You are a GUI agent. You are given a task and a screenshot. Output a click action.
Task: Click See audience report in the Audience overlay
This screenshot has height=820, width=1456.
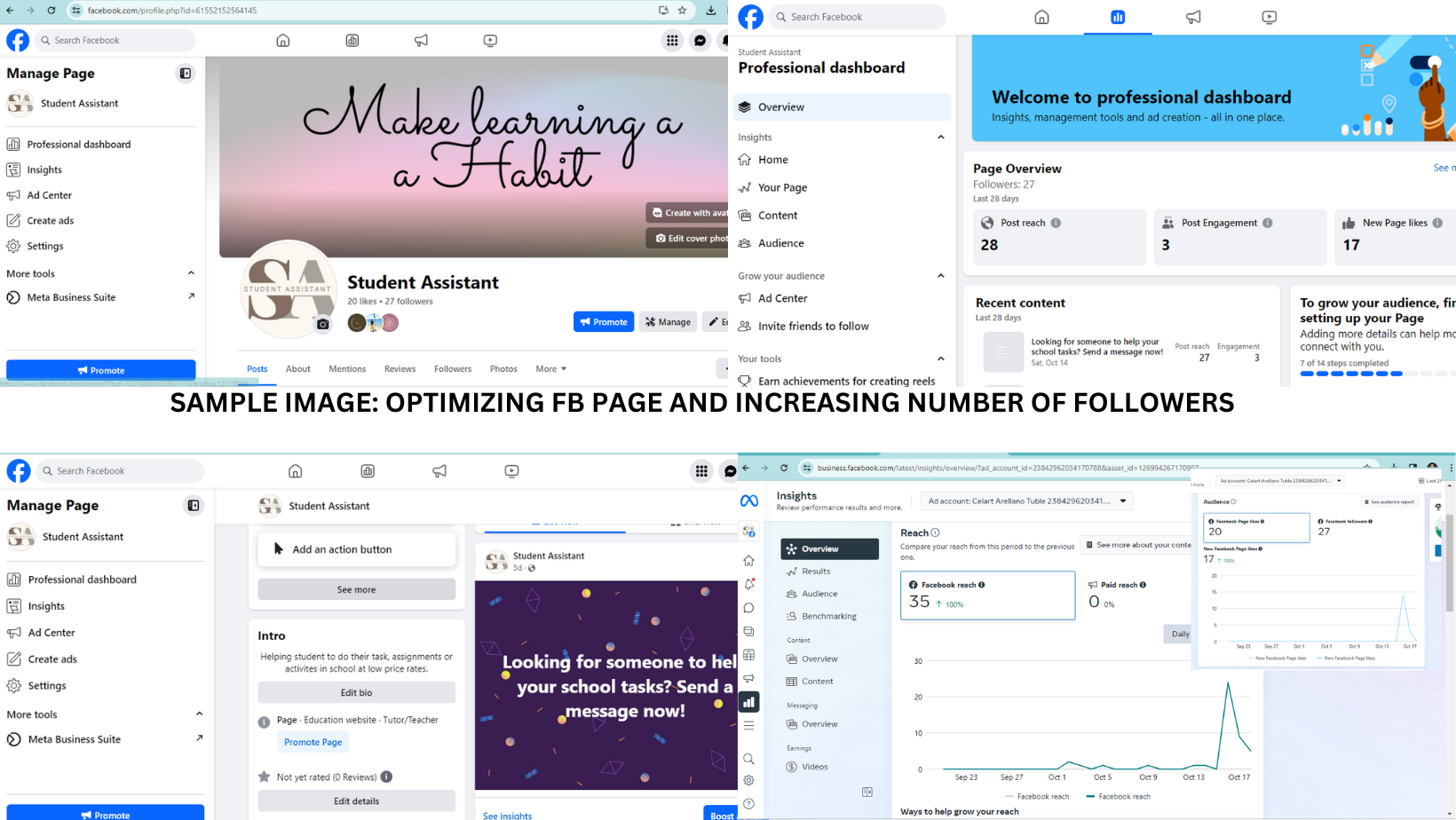[1390, 501]
